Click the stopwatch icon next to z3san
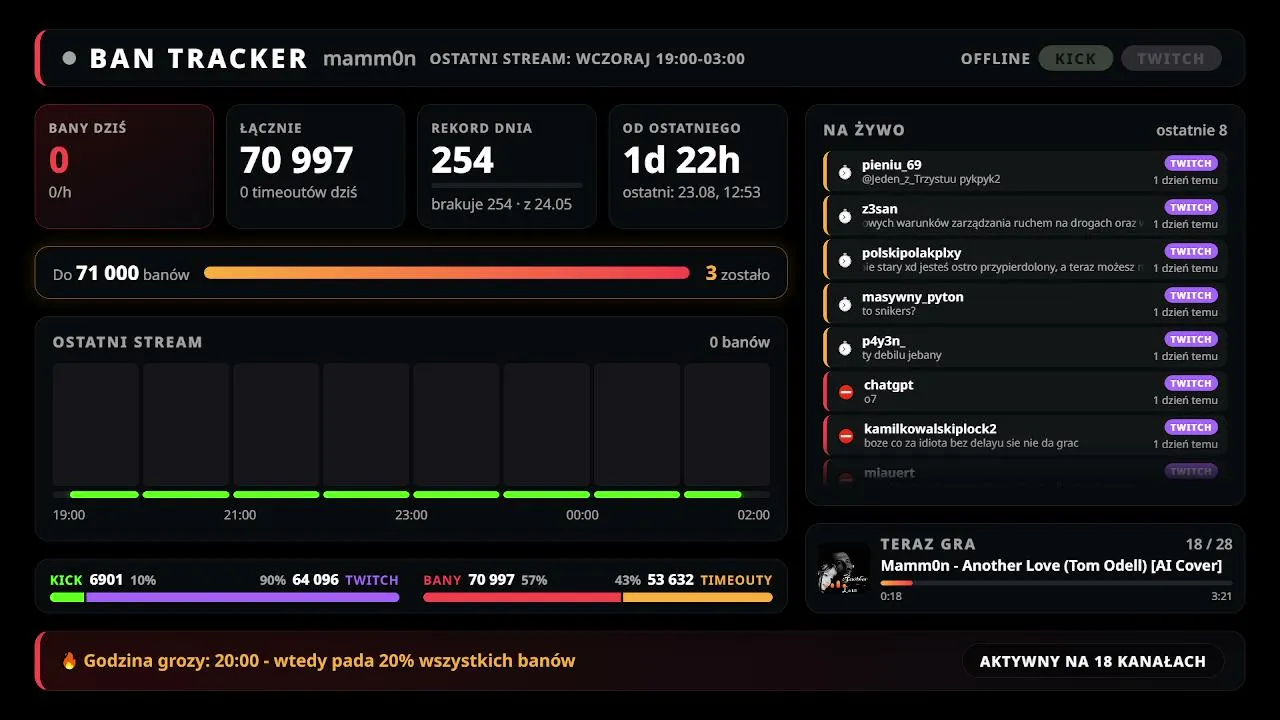This screenshot has width=1280, height=720. point(845,216)
